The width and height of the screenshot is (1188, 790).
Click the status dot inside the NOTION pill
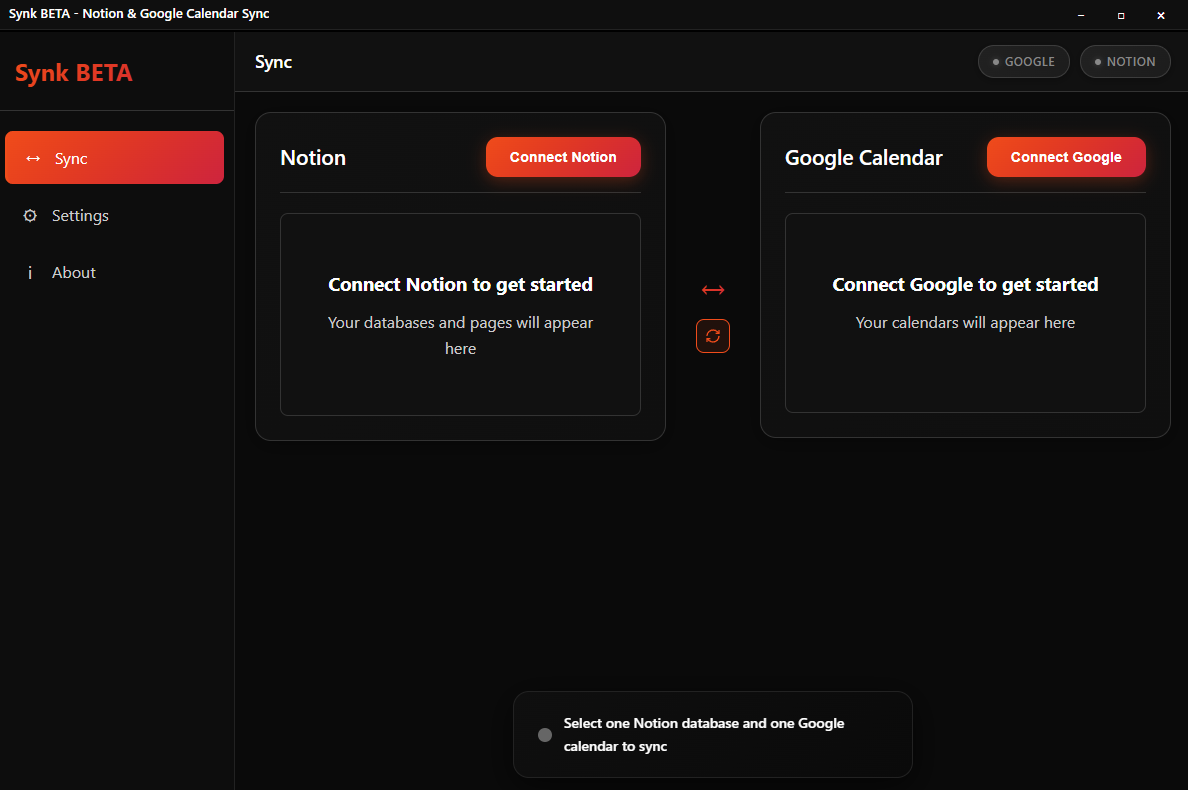coord(1099,61)
